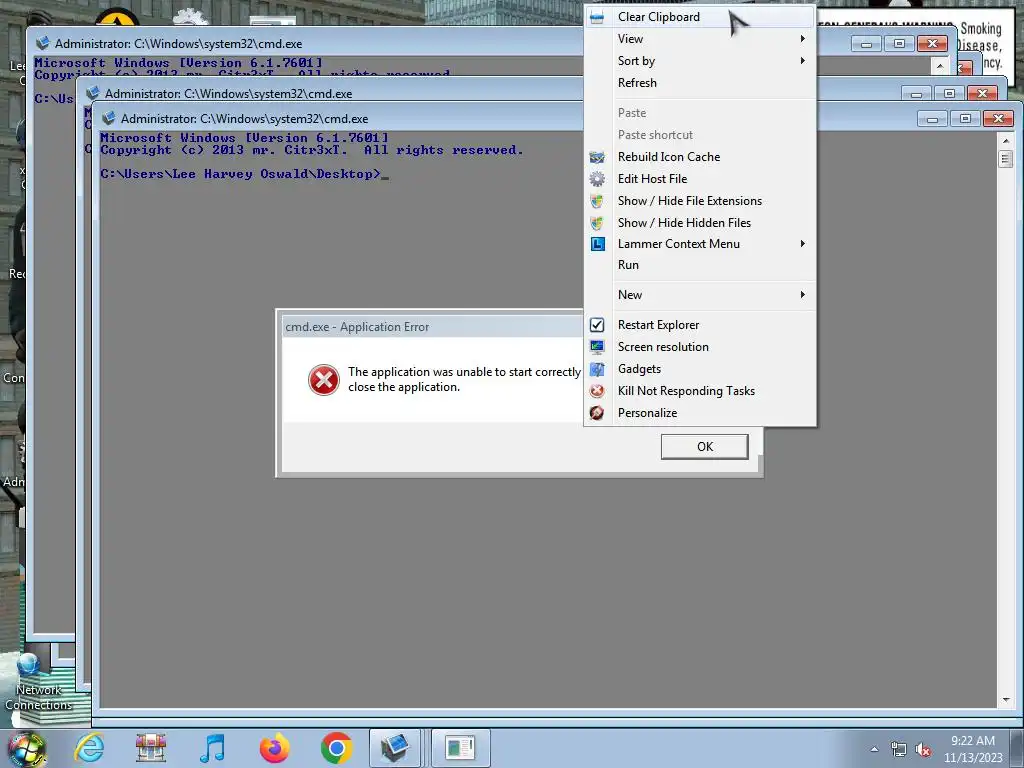The image size is (1024, 768).
Task: Click the middle cmd.exe window title icon
Action: (93, 93)
